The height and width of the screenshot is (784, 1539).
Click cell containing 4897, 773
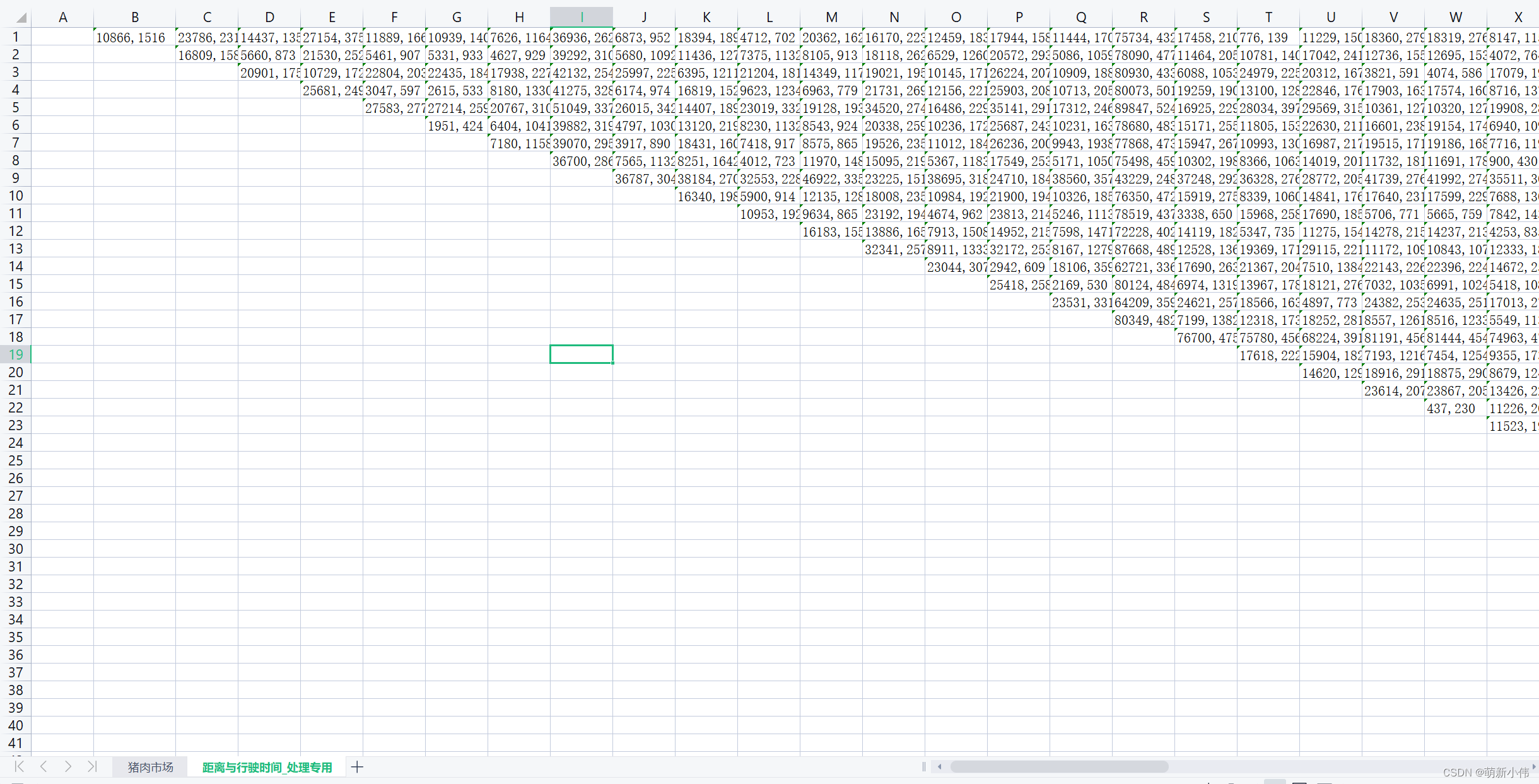(1331, 302)
